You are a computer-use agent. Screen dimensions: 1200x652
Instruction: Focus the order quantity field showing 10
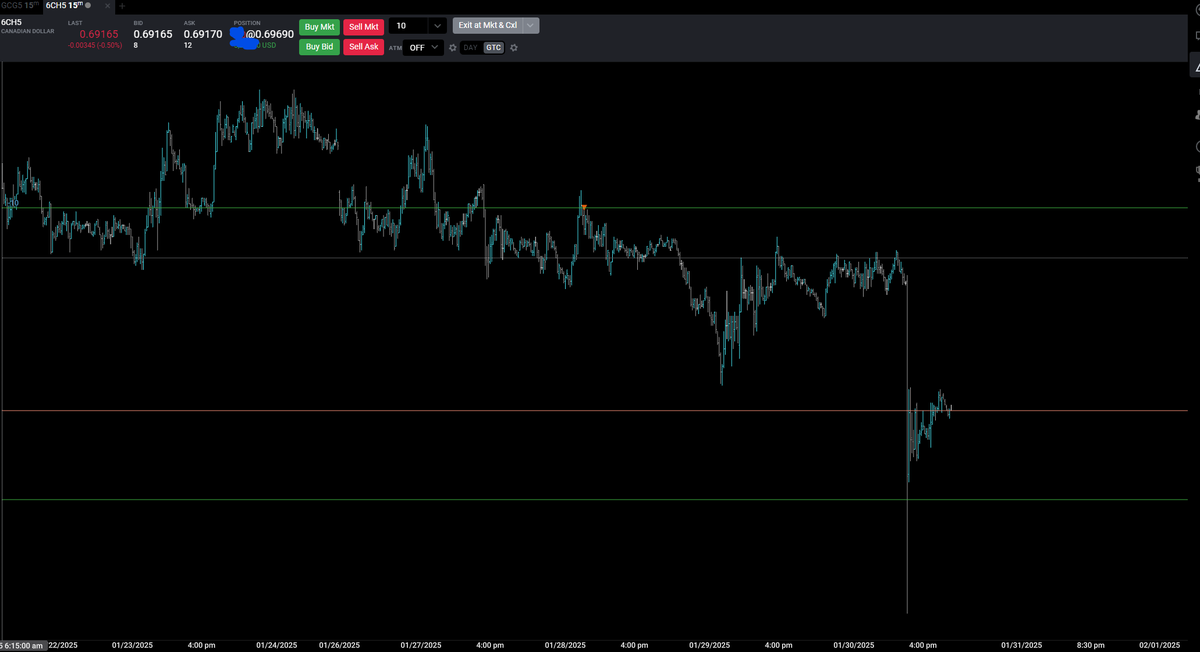(x=408, y=26)
